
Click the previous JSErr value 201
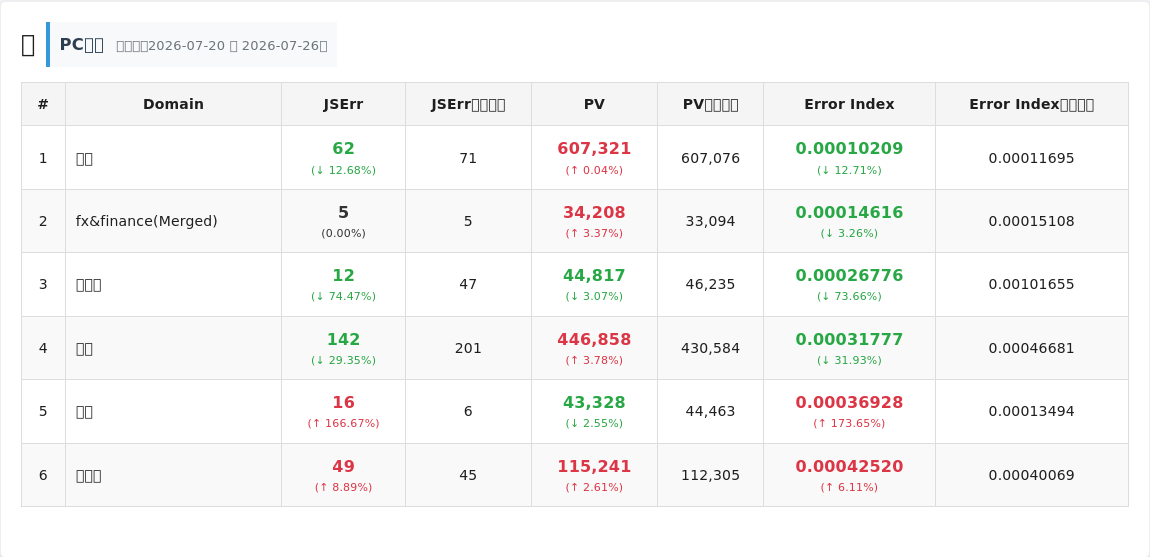468,349
